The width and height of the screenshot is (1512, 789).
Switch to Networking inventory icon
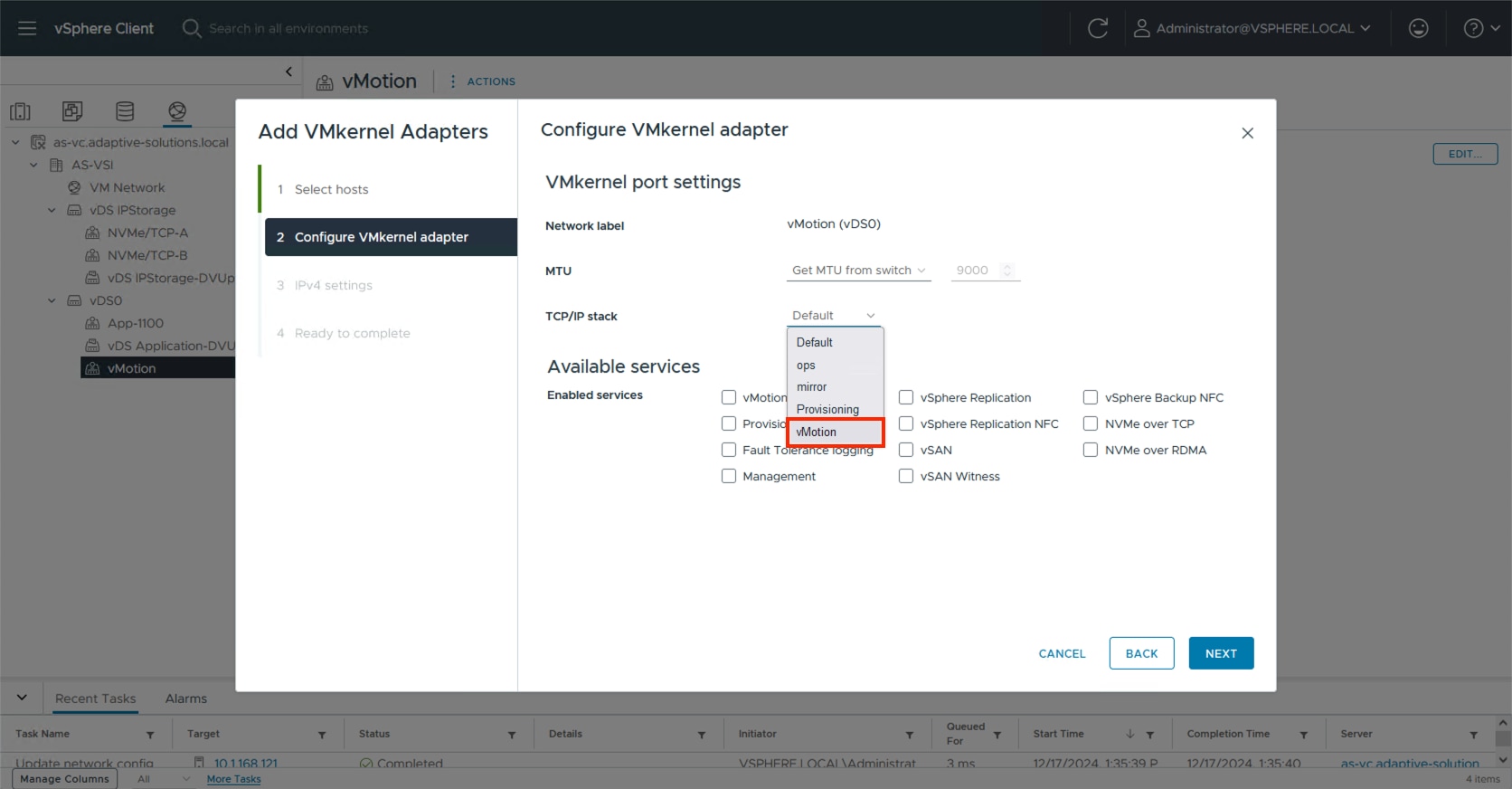[x=177, y=111]
